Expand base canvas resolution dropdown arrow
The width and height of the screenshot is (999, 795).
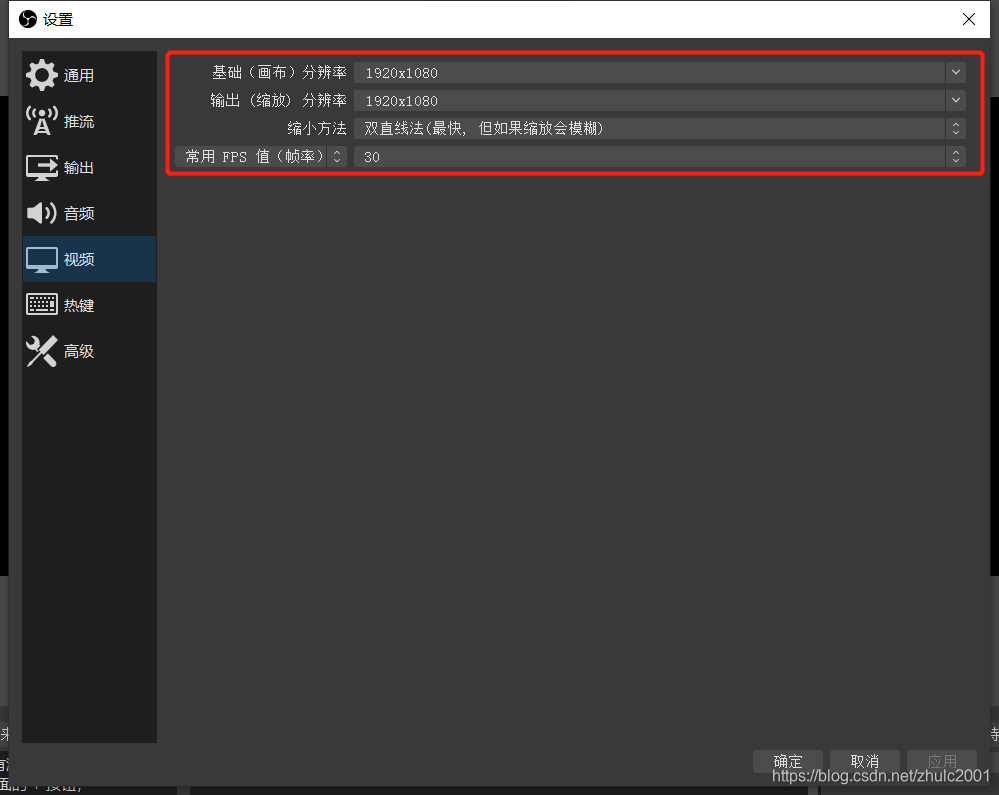click(x=956, y=73)
